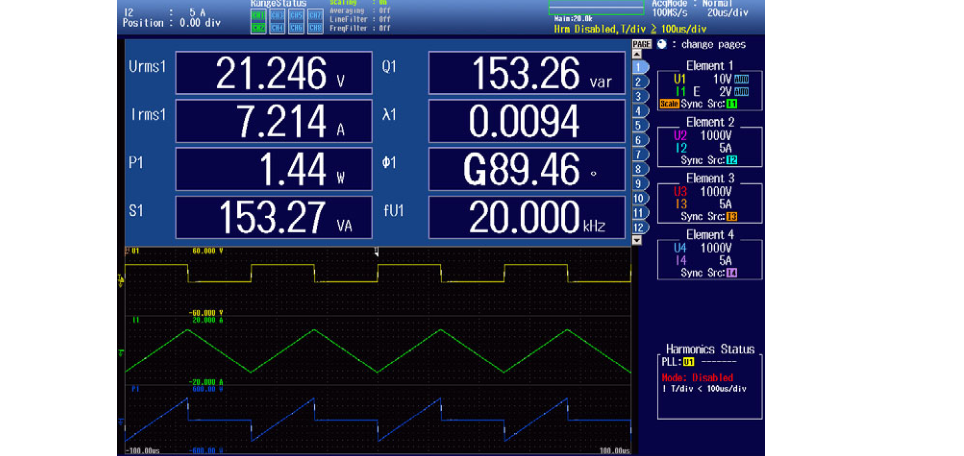Select the CH2 range status indicator
This screenshot has height=456, width=964.
259,28
